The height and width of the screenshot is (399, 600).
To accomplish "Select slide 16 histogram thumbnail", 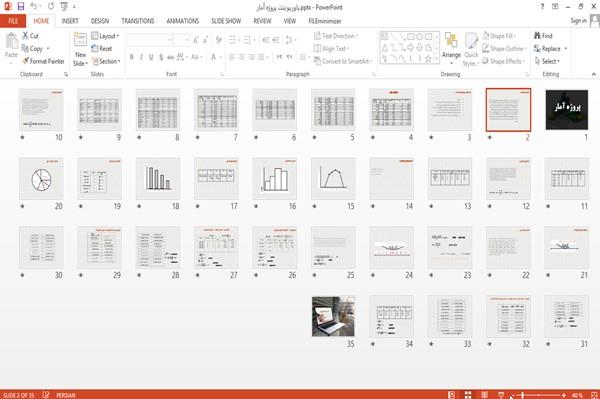I will click(275, 179).
